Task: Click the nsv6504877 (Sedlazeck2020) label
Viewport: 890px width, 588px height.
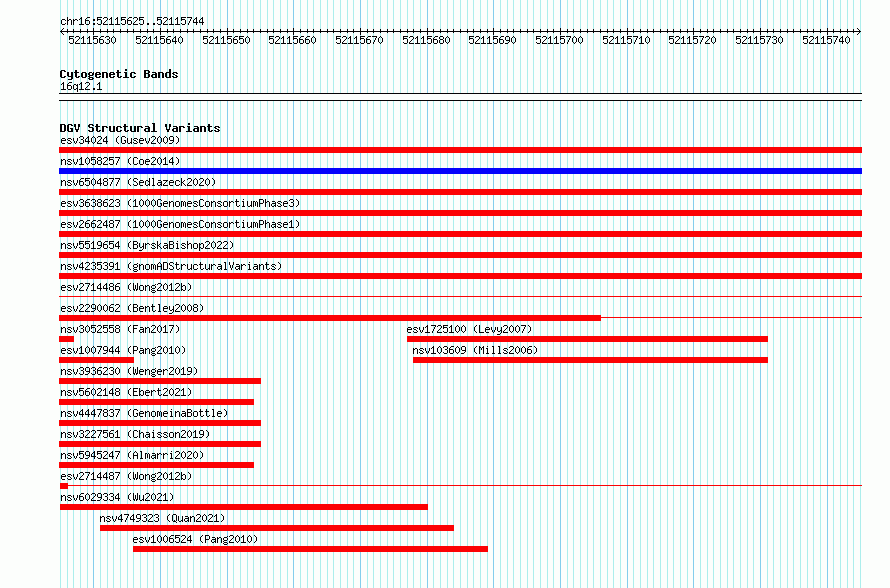Action: click(x=138, y=182)
